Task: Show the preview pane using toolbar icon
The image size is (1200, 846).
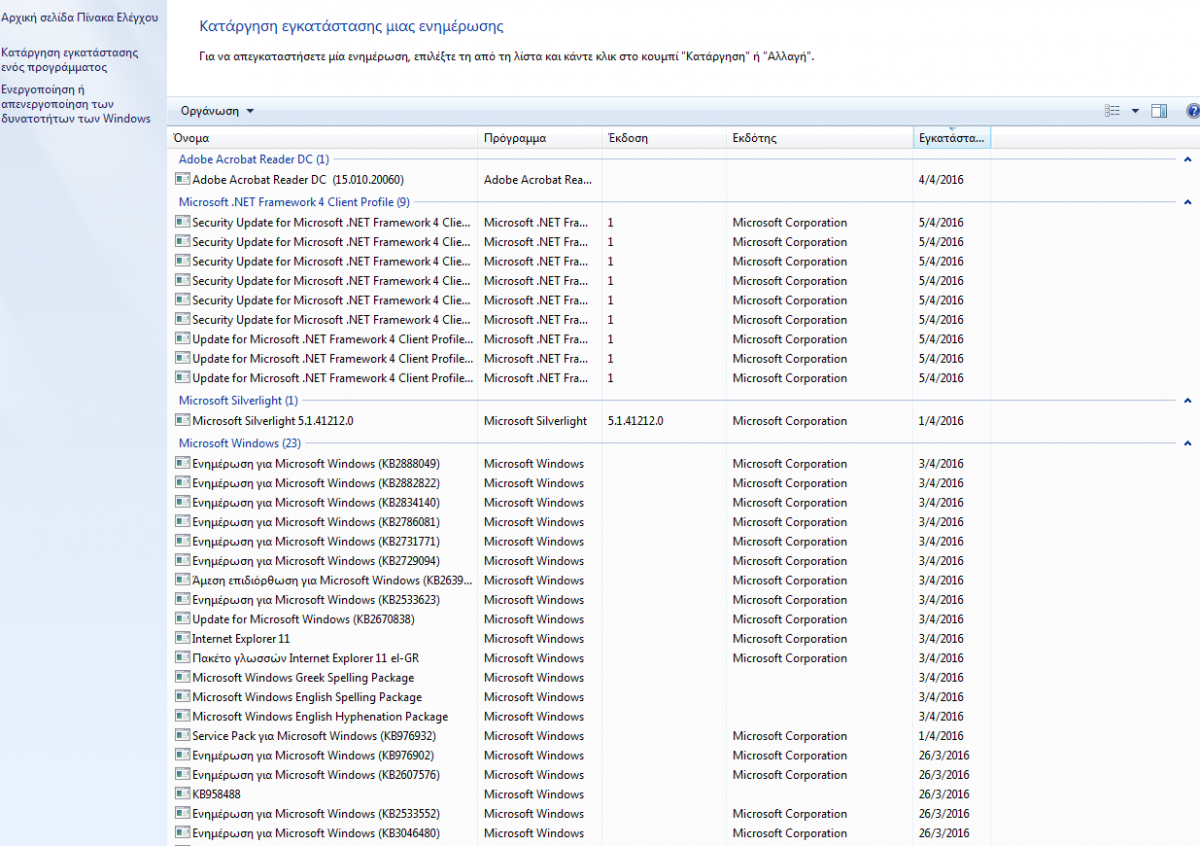Action: tap(1159, 111)
